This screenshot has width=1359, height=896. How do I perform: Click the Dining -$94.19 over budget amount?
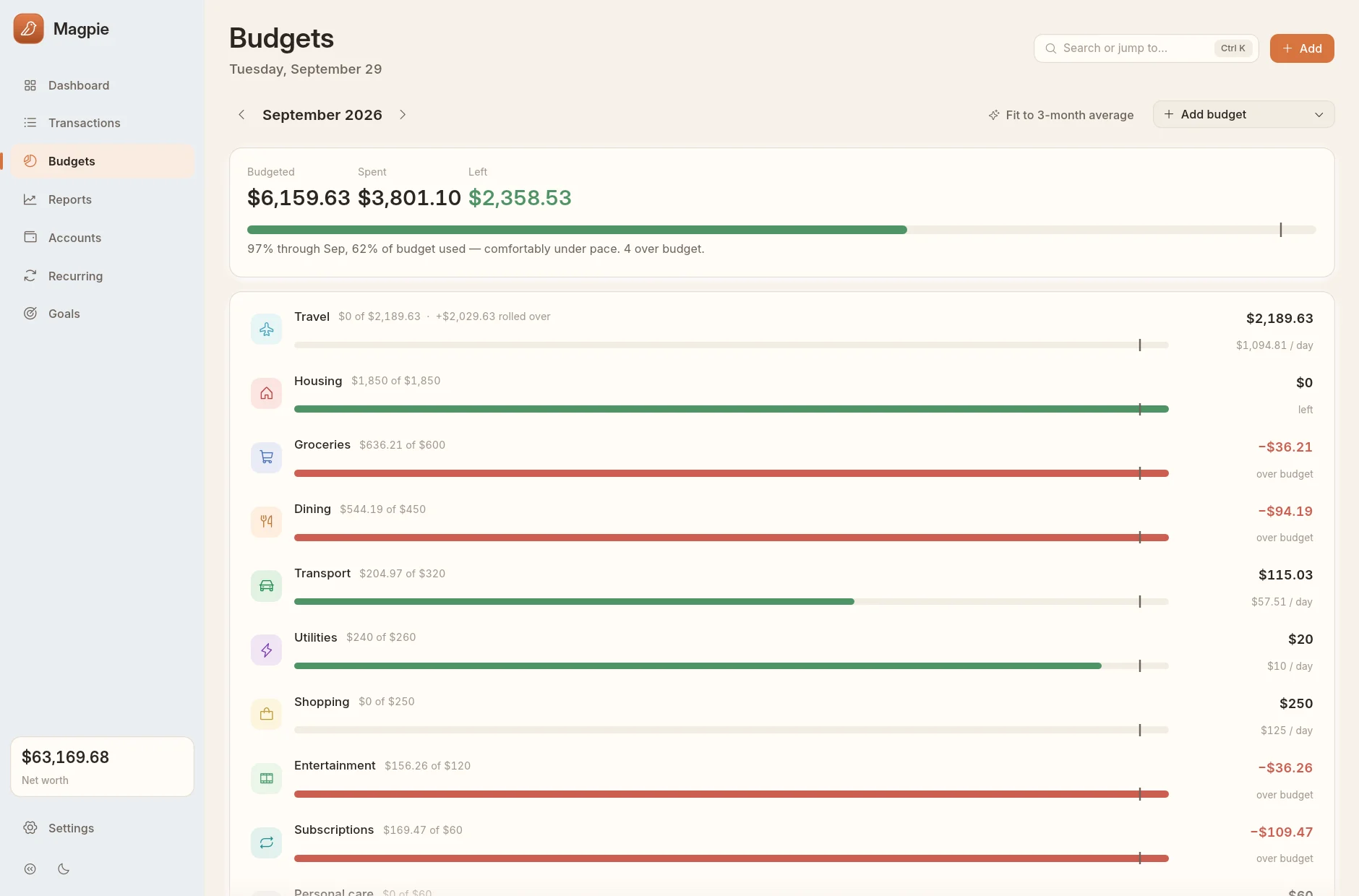tap(1285, 512)
